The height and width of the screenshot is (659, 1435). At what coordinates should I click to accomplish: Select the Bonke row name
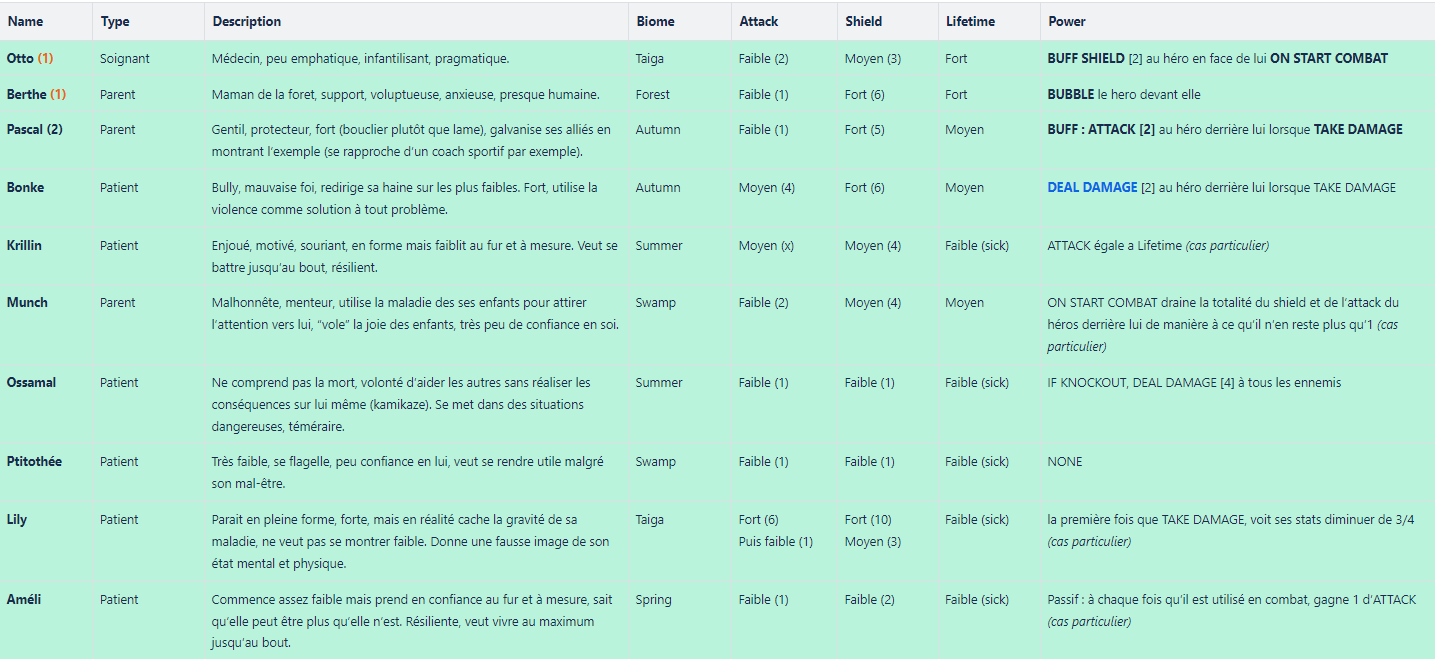point(25,187)
